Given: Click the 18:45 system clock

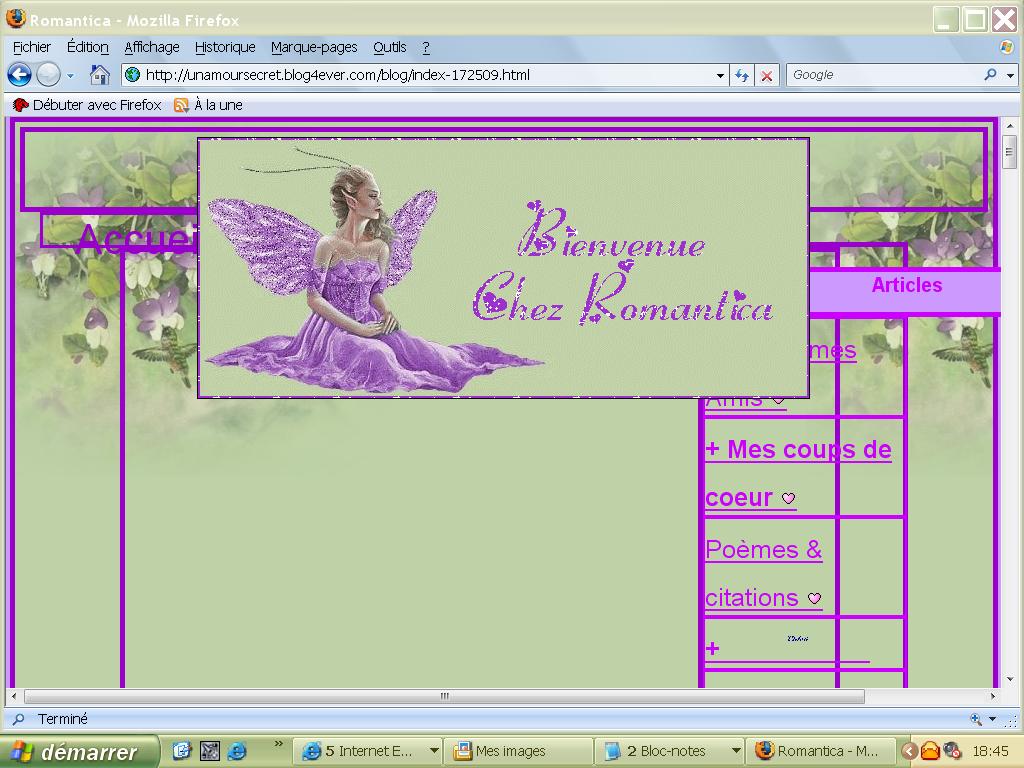Looking at the screenshot, I should (990, 751).
